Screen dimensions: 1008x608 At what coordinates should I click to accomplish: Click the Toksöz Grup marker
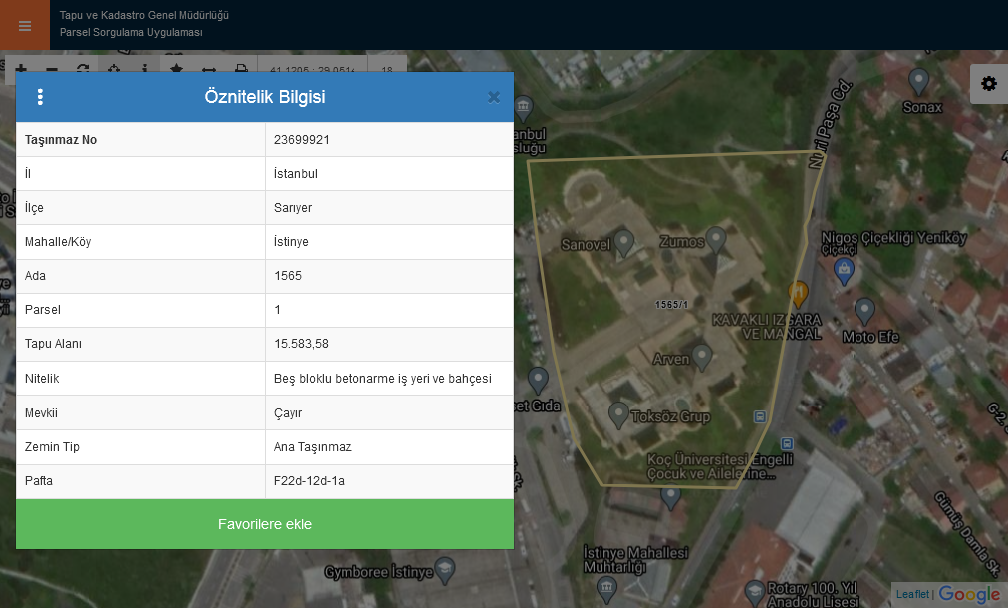(618, 414)
